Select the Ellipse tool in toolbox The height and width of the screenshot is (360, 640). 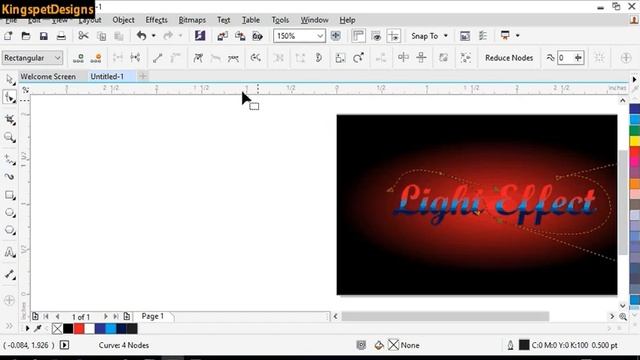coord(10,213)
